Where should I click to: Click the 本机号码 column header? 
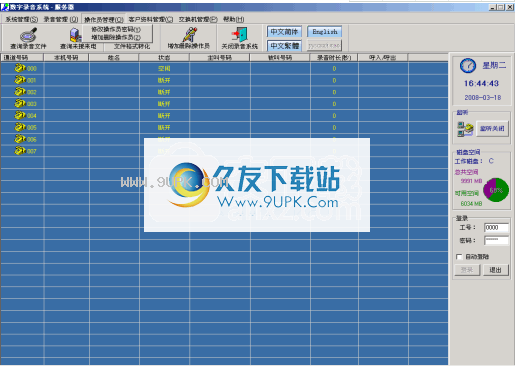[66, 58]
